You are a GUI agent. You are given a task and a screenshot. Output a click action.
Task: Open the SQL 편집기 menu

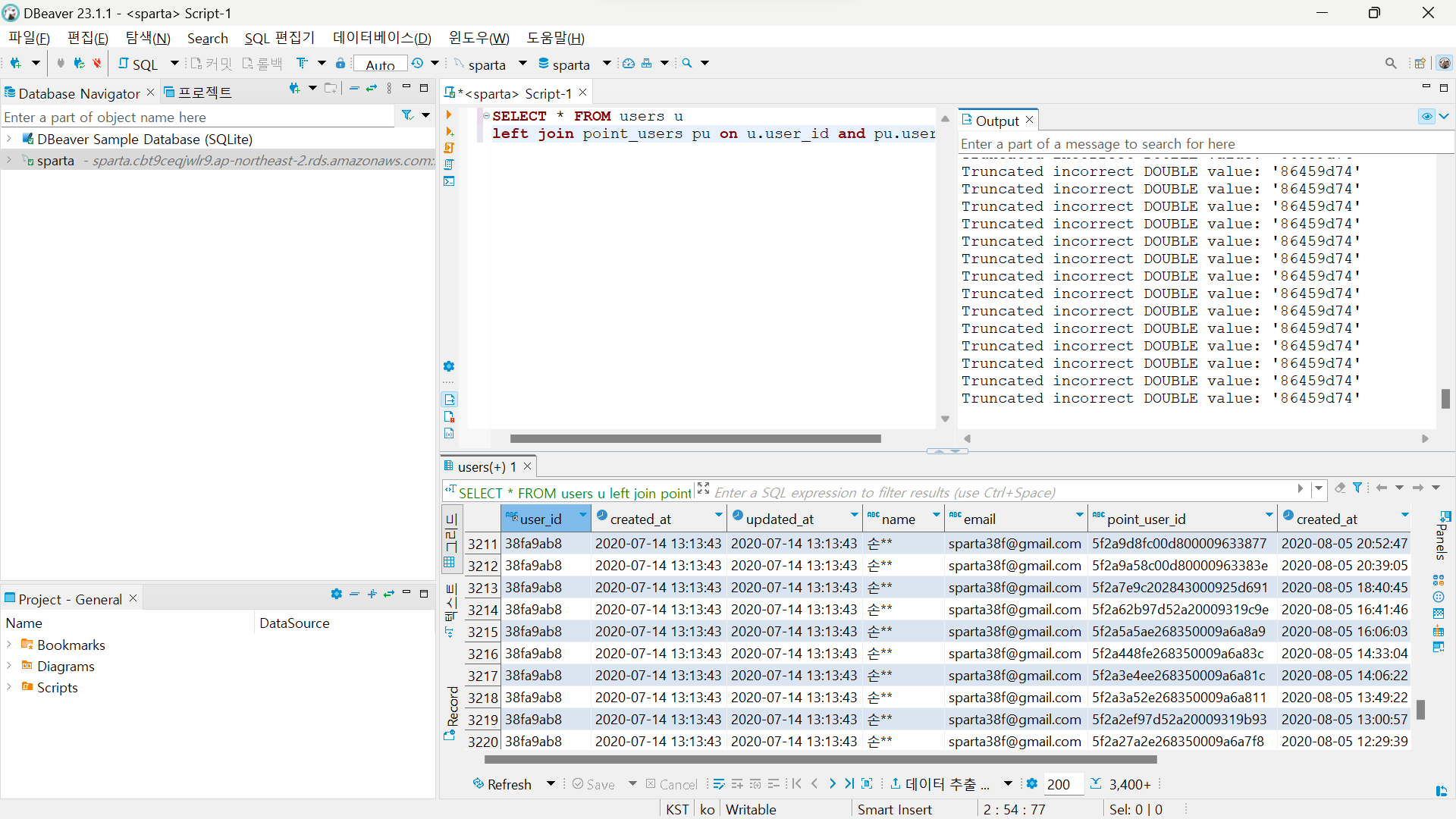pyautogui.click(x=280, y=38)
